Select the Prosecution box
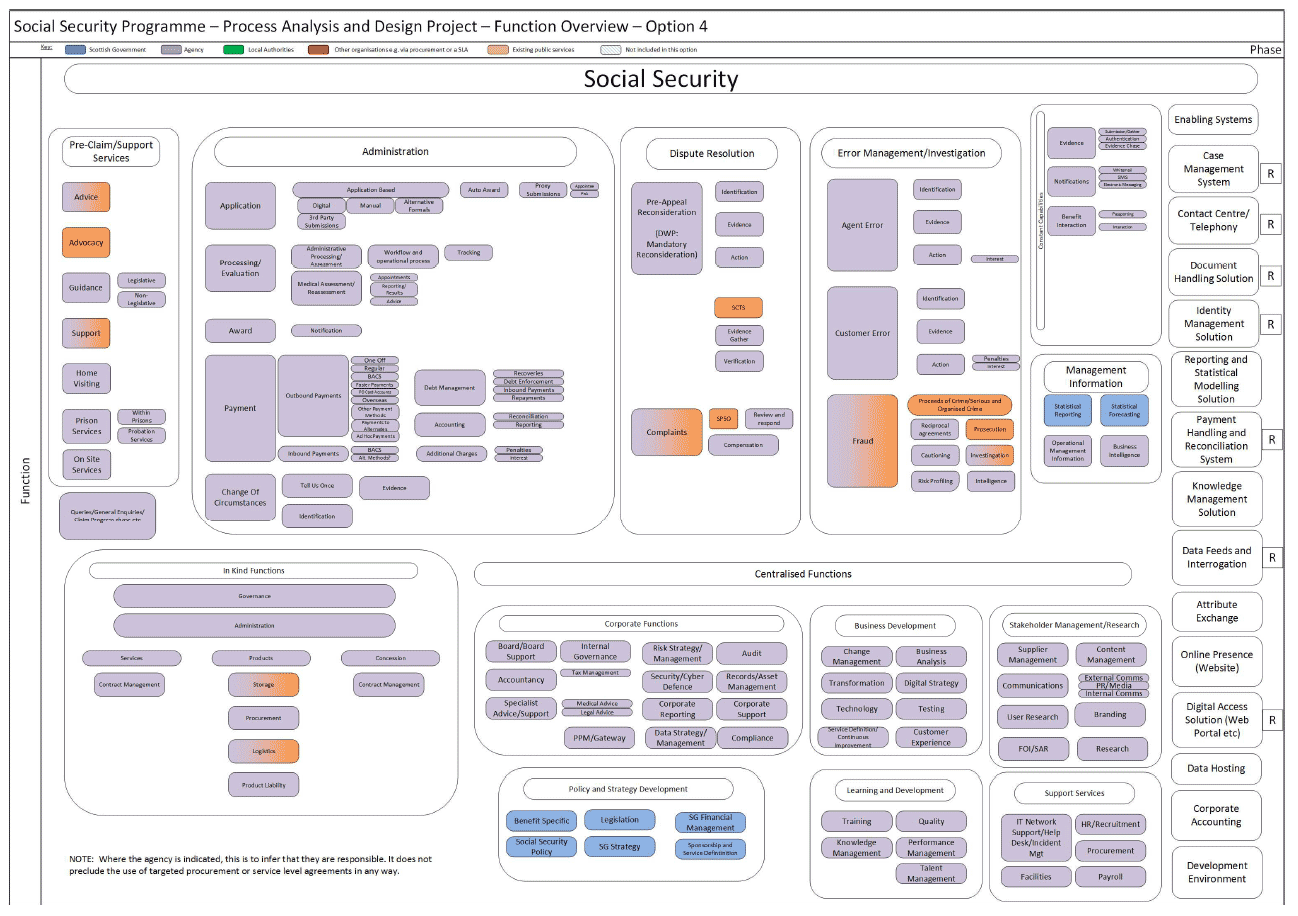This screenshot has width=1298, height=916. tap(989, 429)
